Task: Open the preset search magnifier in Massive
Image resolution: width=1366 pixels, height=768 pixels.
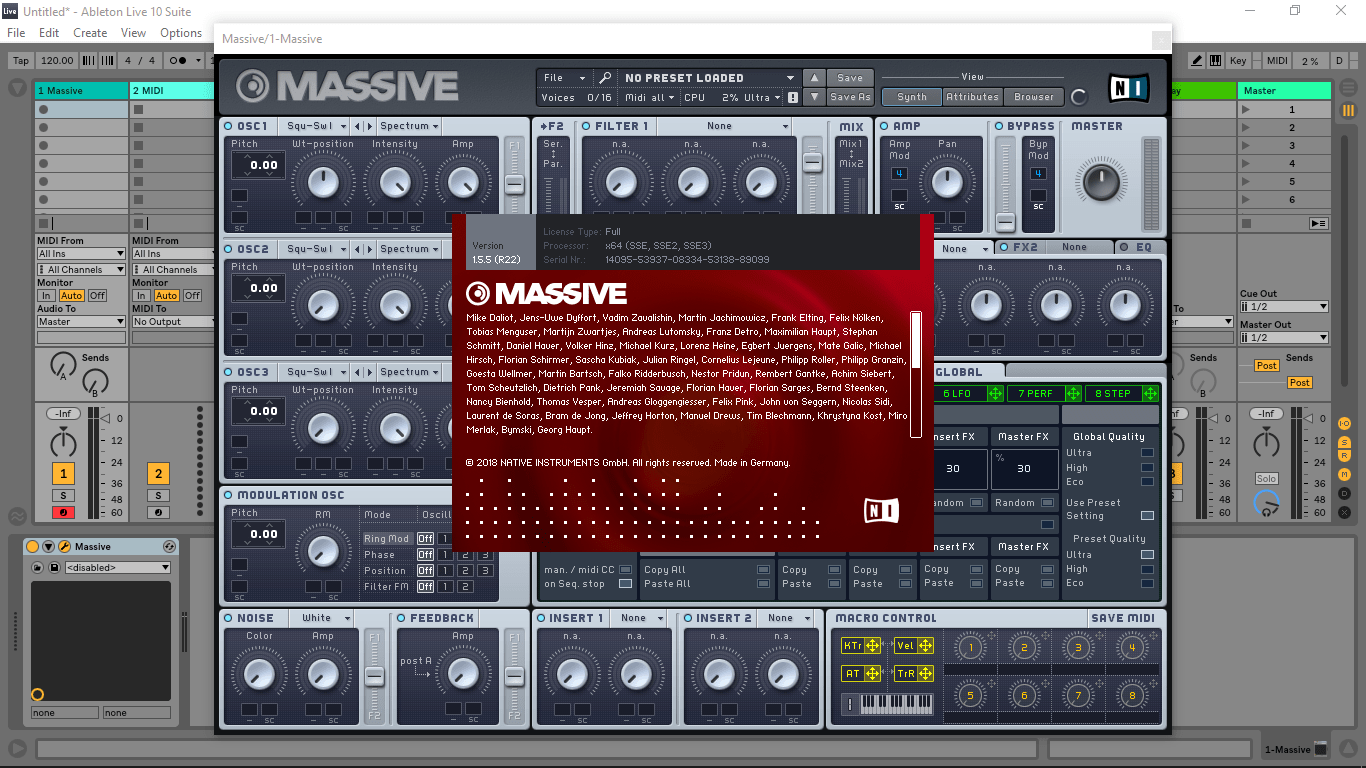Action: [604, 78]
